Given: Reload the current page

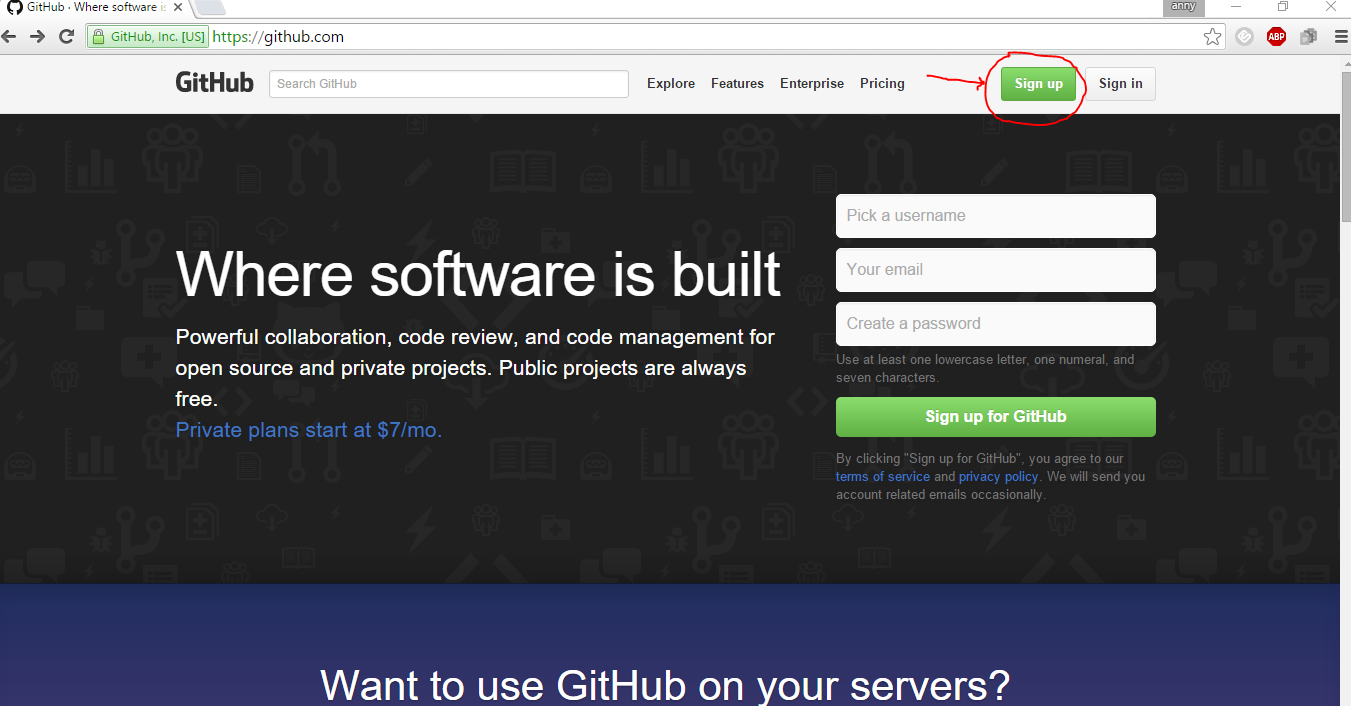Looking at the screenshot, I should tap(66, 36).
